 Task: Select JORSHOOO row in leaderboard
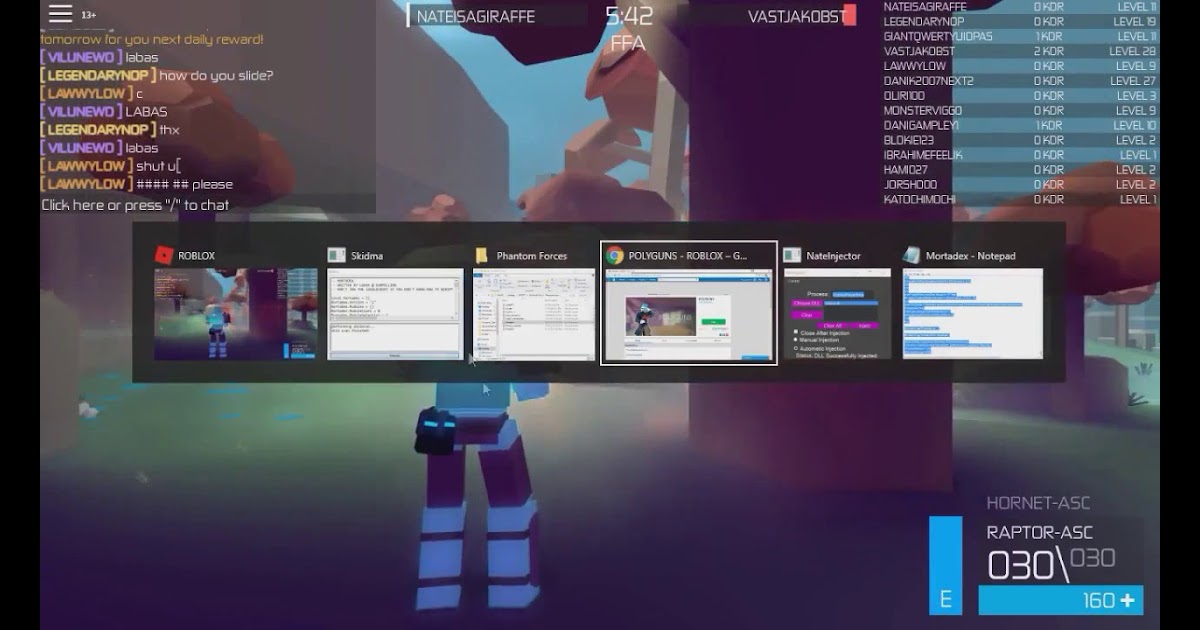[1020, 184]
